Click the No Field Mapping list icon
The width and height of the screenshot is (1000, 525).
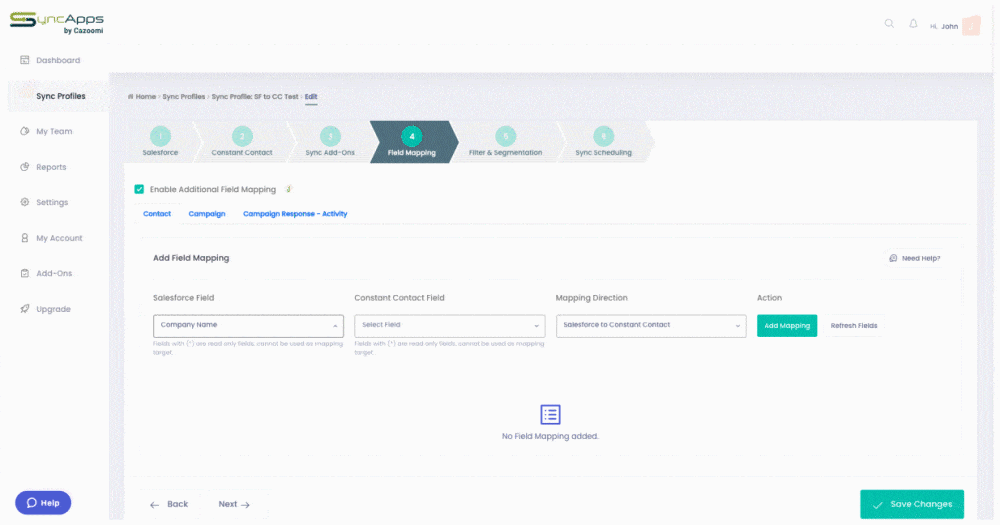coord(550,415)
